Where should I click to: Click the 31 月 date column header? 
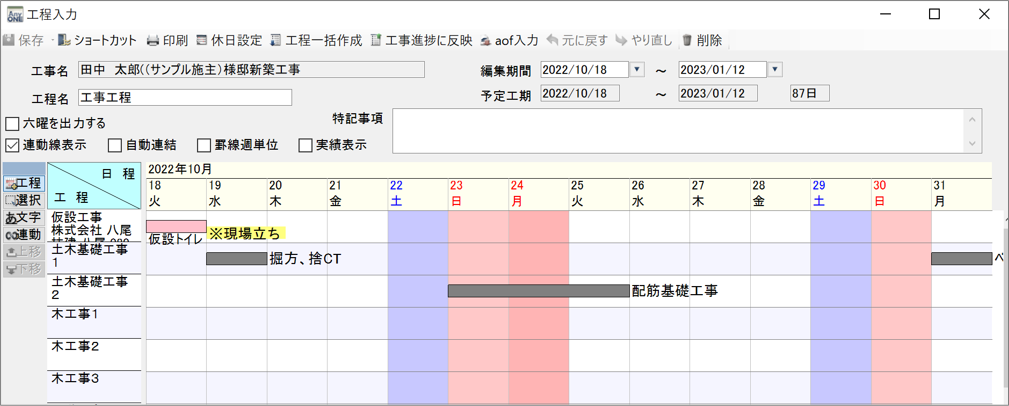point(961,193)
